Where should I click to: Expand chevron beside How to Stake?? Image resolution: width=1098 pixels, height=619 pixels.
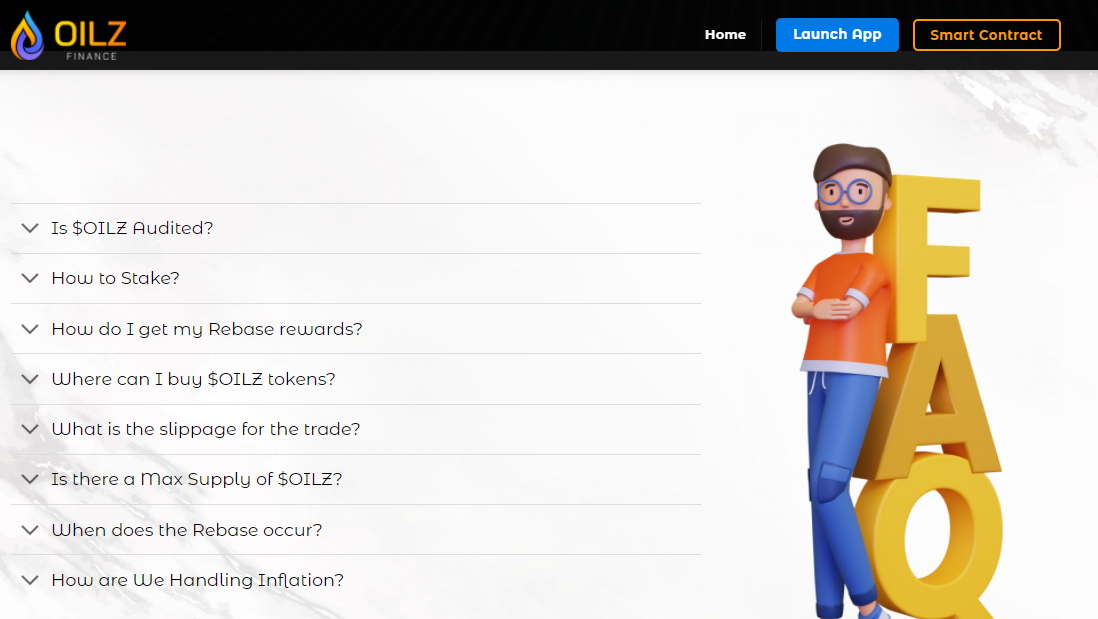point(29,278)
